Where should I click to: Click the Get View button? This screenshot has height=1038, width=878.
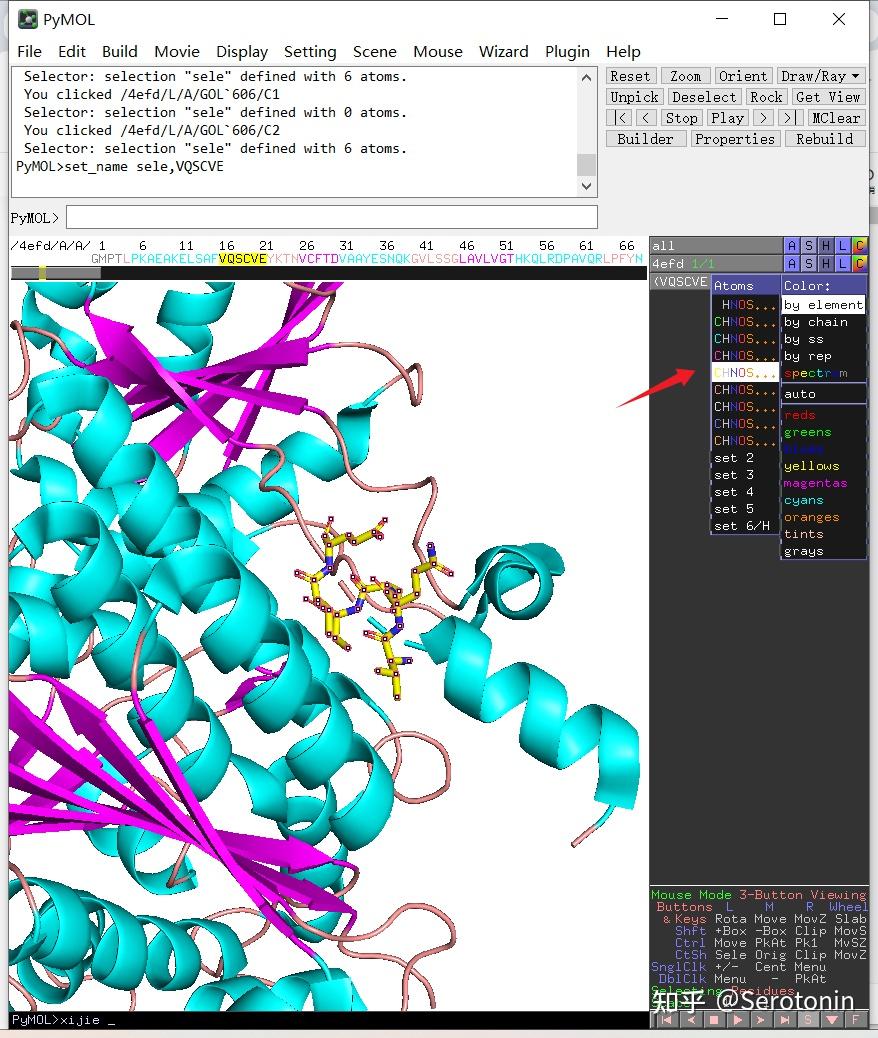coord(828,97)
